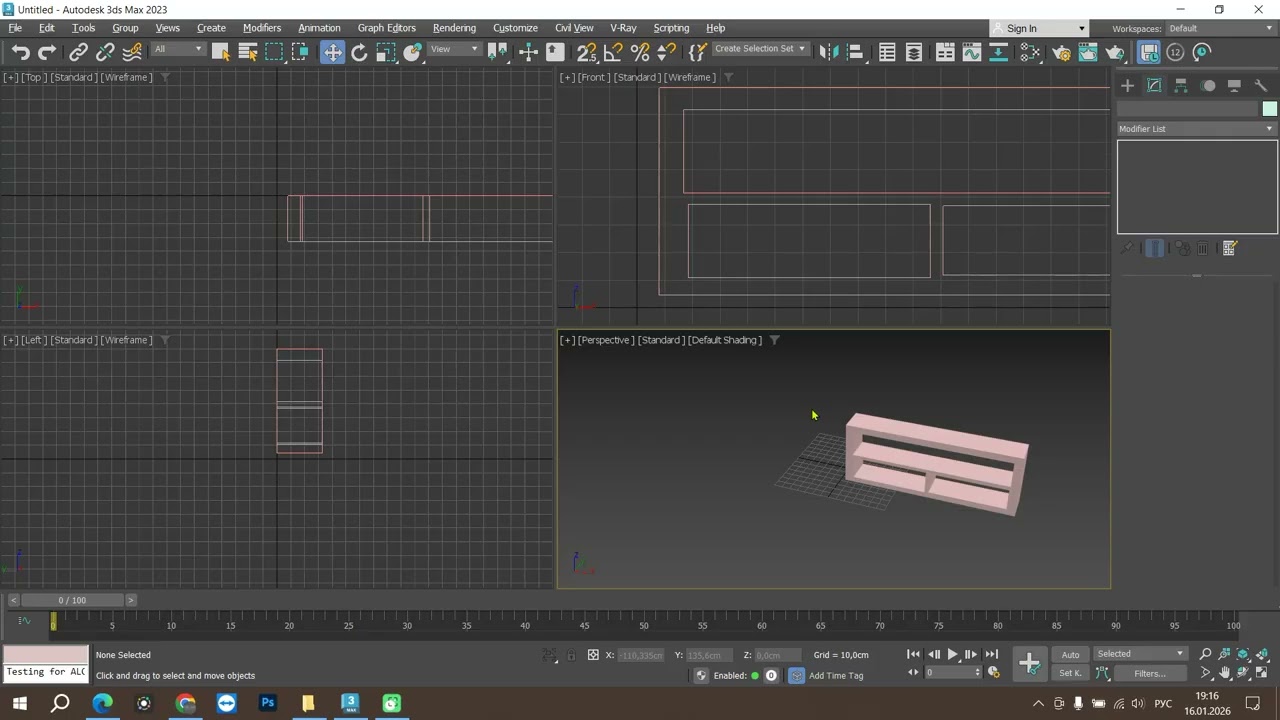Open the V-Ray menu
The height and width of the screenshot is (720, 1280).
coord(623,28)
